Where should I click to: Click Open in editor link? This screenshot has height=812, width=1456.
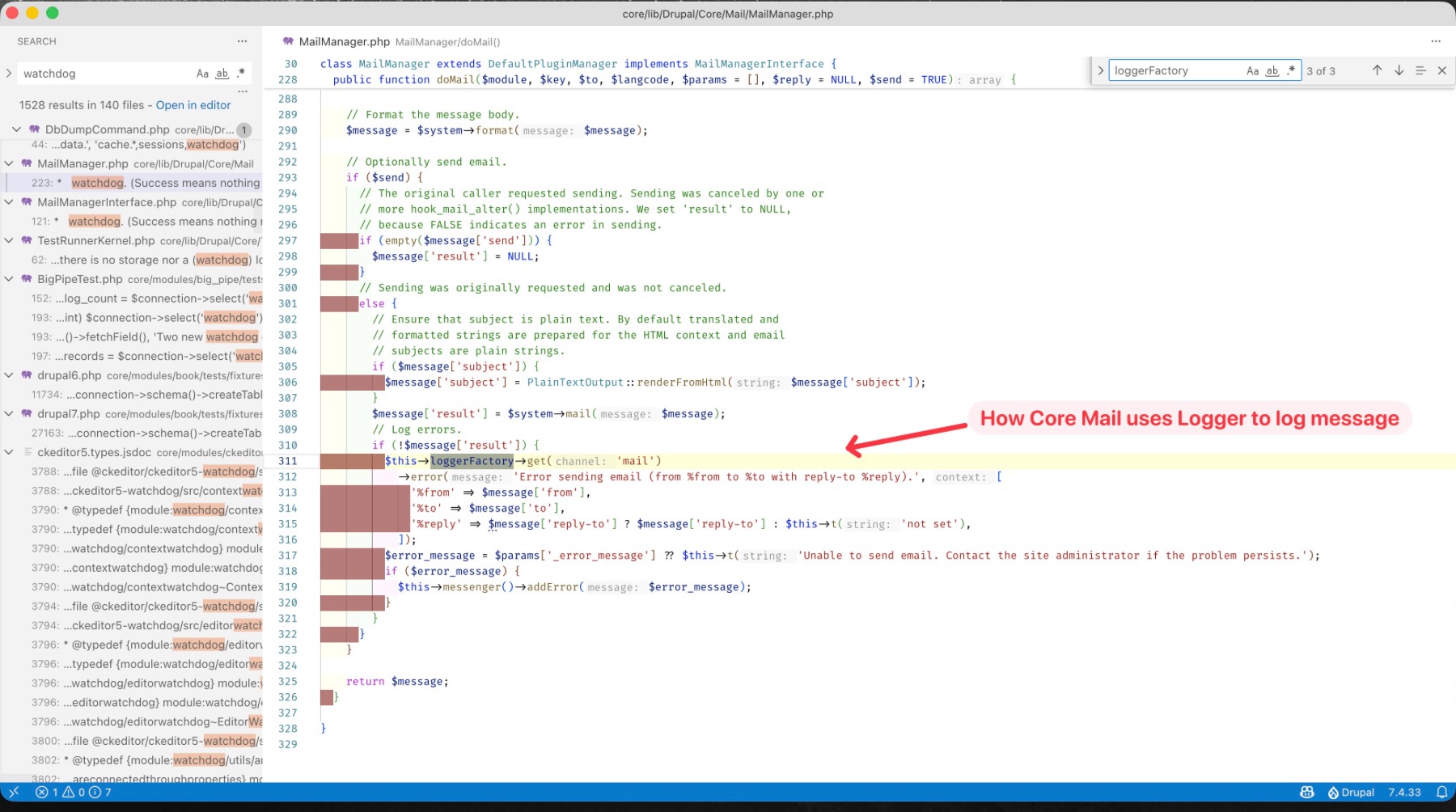coord(193,105)
